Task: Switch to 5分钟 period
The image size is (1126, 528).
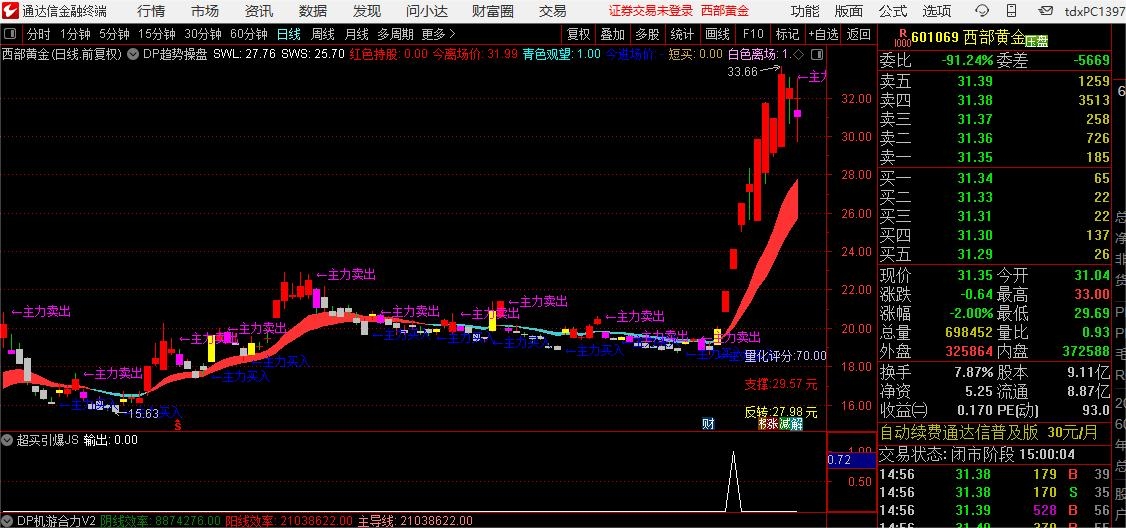Action: 114,34
